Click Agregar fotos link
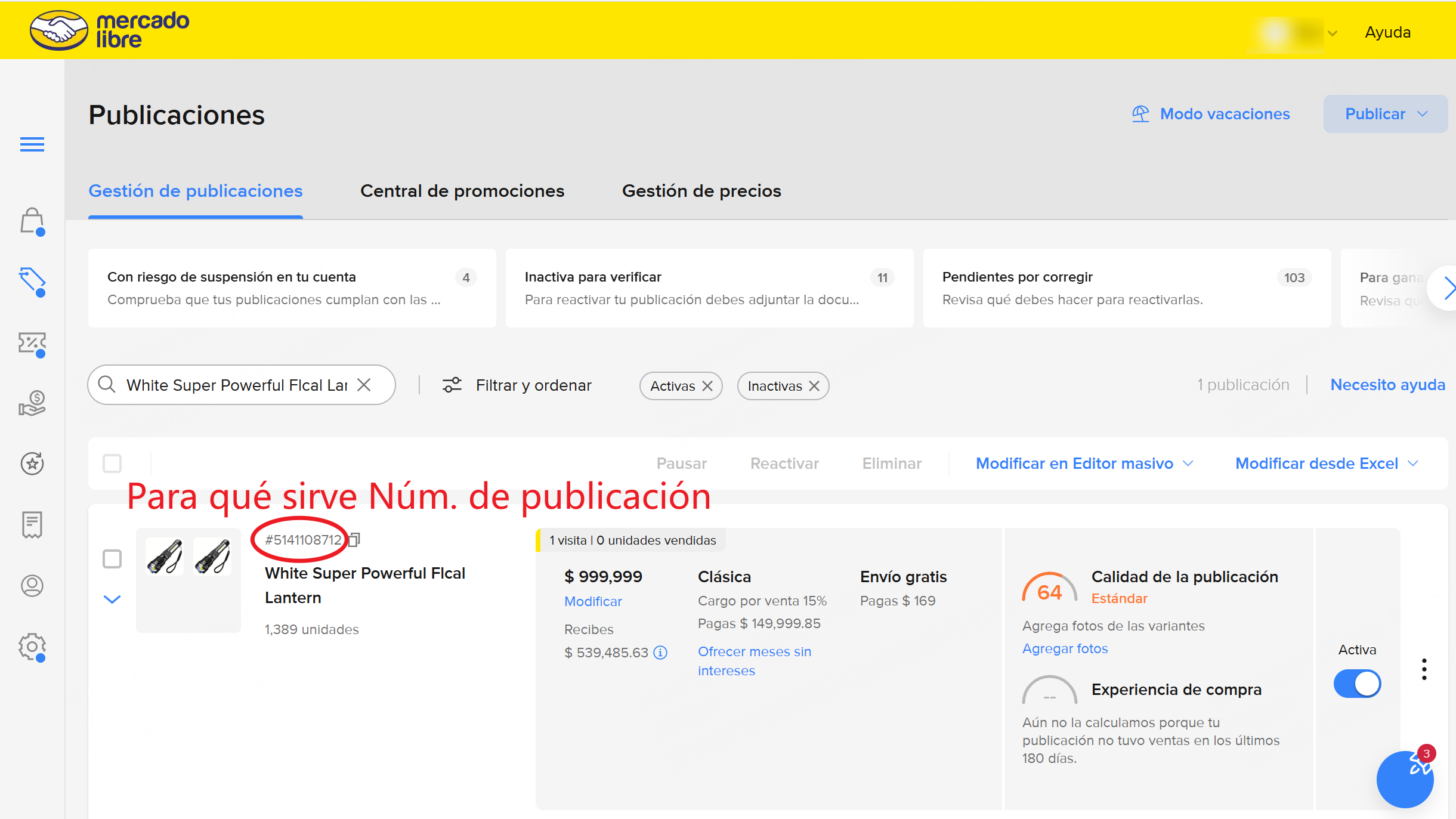 [1065, 648]
